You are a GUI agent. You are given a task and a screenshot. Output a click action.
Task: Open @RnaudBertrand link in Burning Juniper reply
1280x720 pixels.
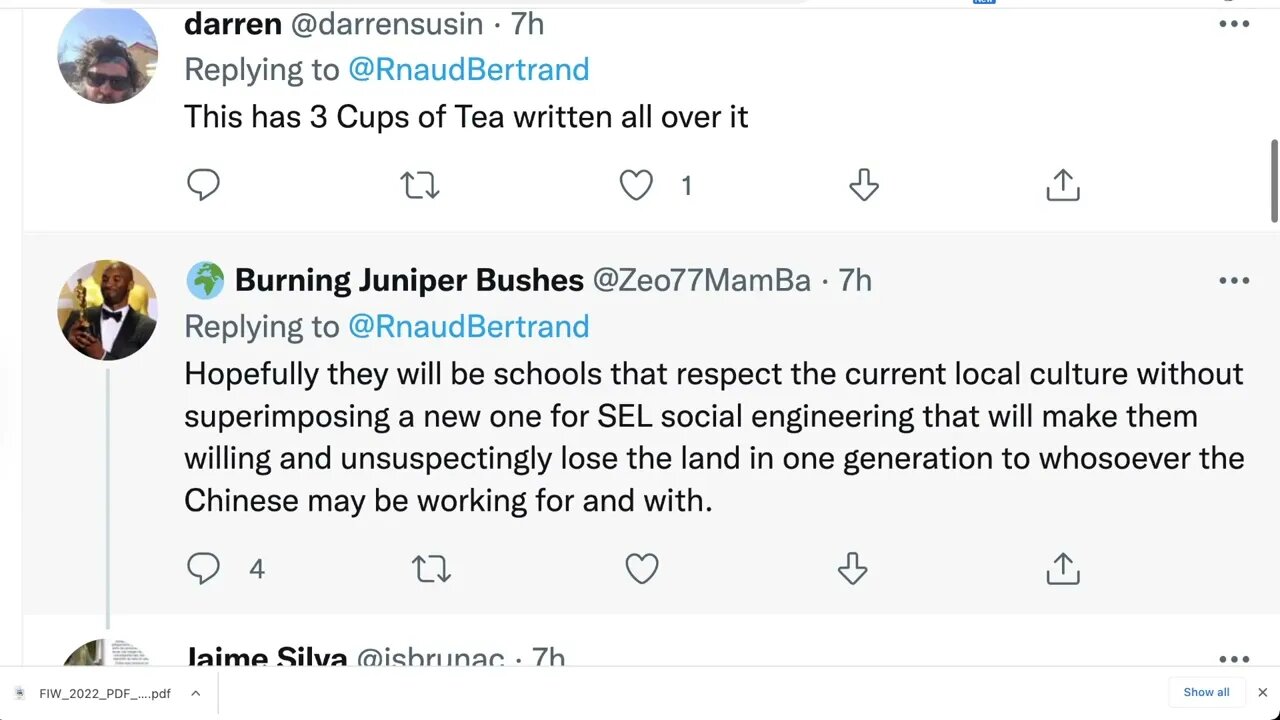pos(468,326)
